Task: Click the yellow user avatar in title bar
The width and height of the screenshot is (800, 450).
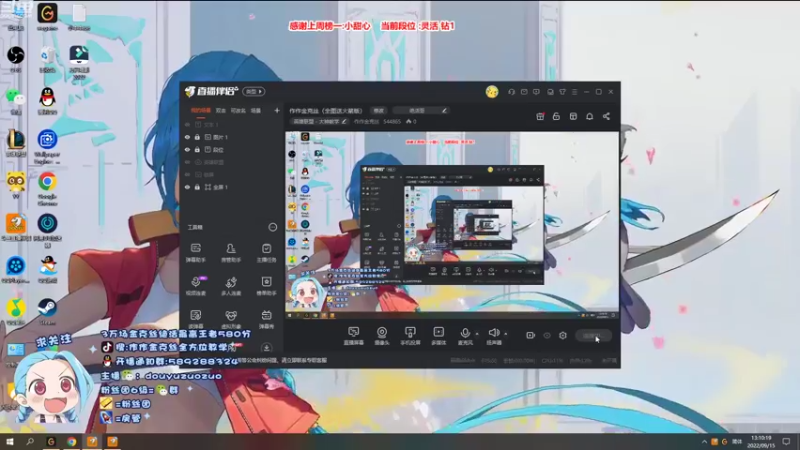Action: click(x=492, y=92)
